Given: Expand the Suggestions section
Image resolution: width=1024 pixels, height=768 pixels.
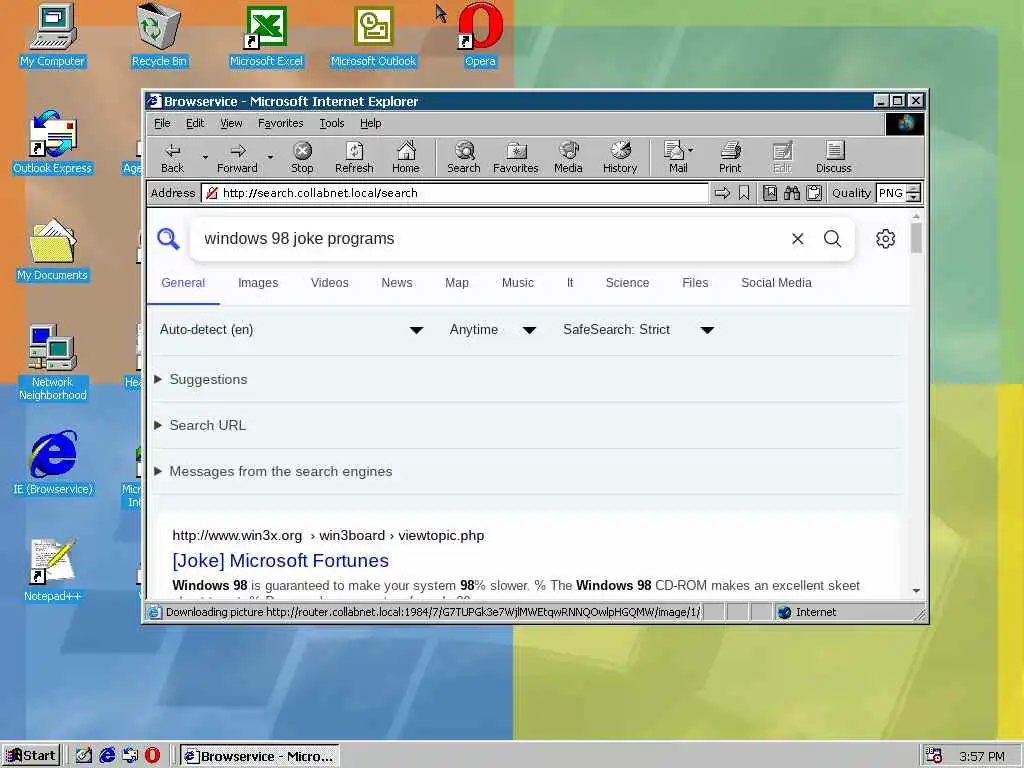Looking at the screenshot, I should 202,379.
